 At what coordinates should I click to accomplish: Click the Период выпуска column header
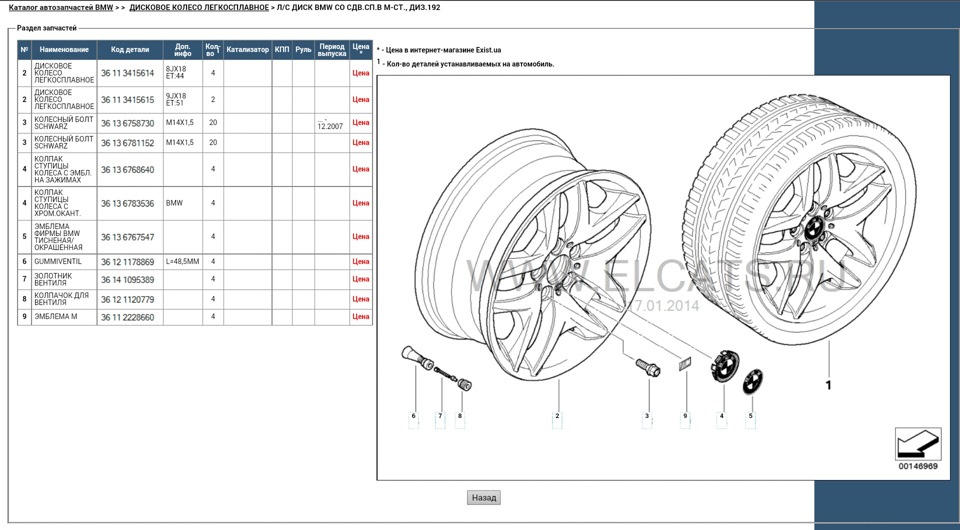pos(332,50)
